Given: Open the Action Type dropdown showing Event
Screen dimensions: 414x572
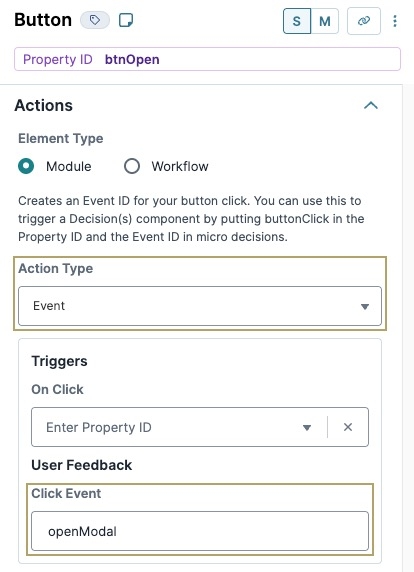Looking at the screenshot, I should [x=200, y=306].
